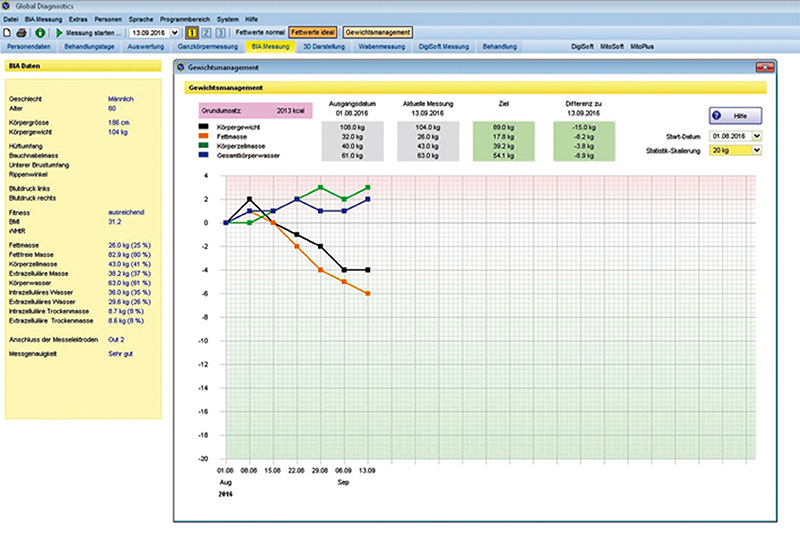Click the Fitness value ausreichend
This screenshot has height=548, width=800.
point(126,212)
